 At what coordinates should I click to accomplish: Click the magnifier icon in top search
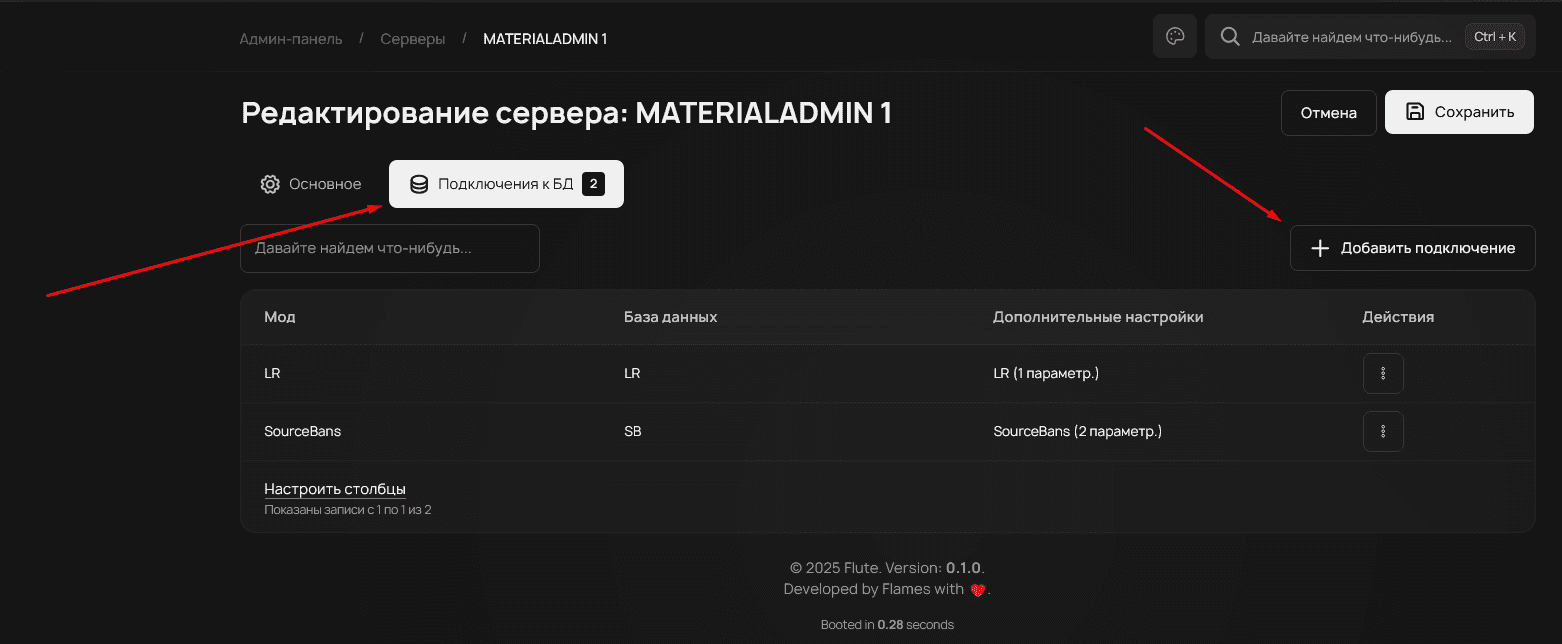1230,37
